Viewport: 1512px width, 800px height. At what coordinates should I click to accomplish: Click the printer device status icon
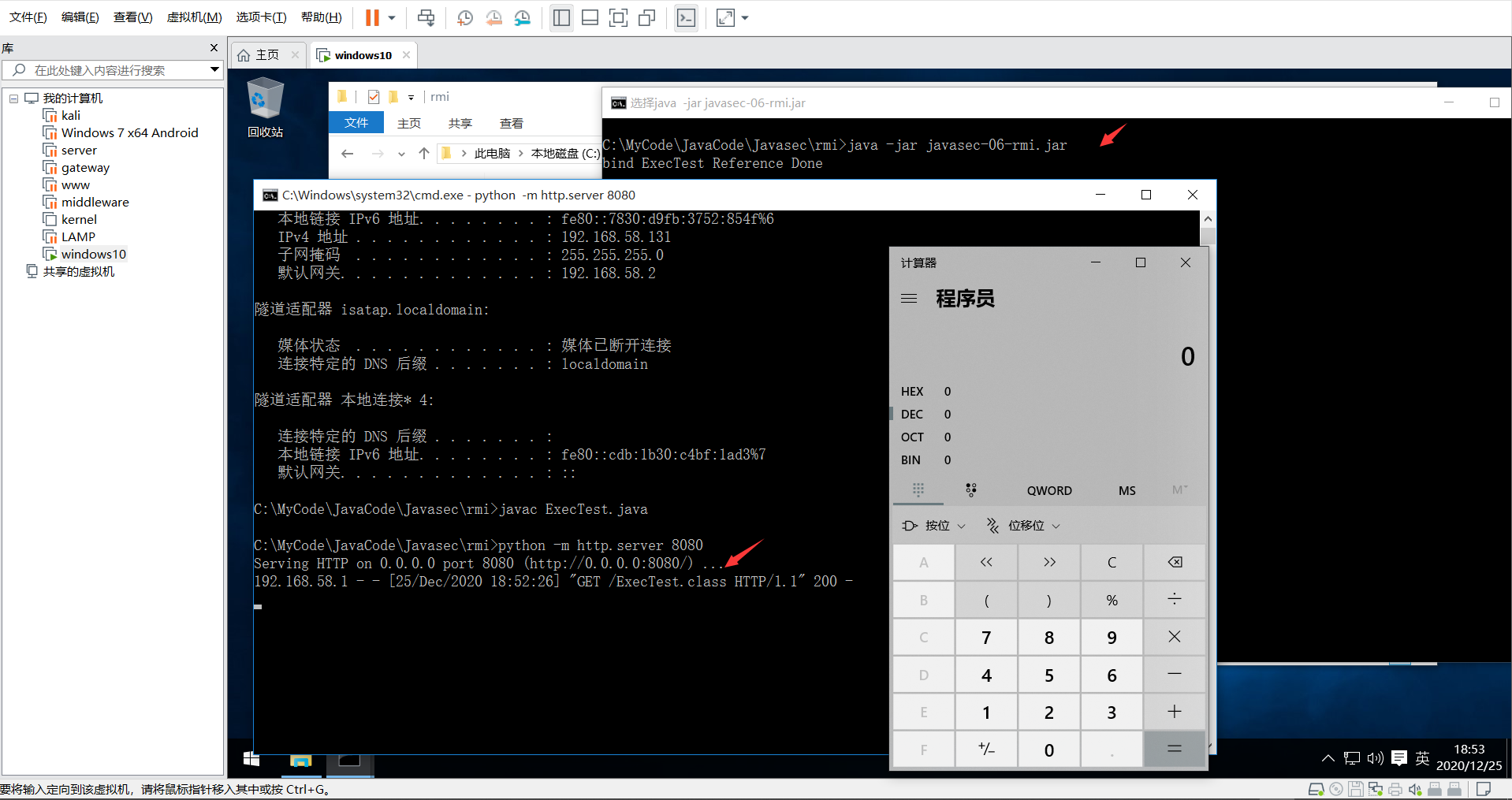pos(1395,789)
